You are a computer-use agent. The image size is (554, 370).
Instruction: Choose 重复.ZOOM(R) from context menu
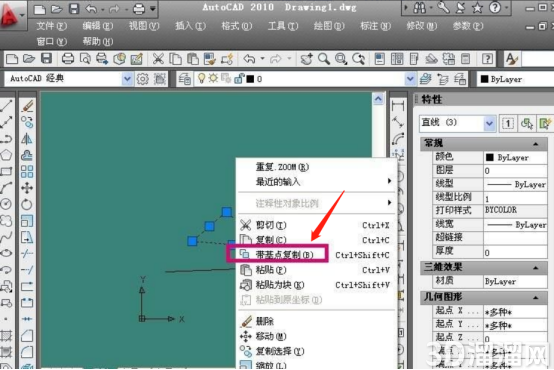pyautogui.click(x=316, y=166)
